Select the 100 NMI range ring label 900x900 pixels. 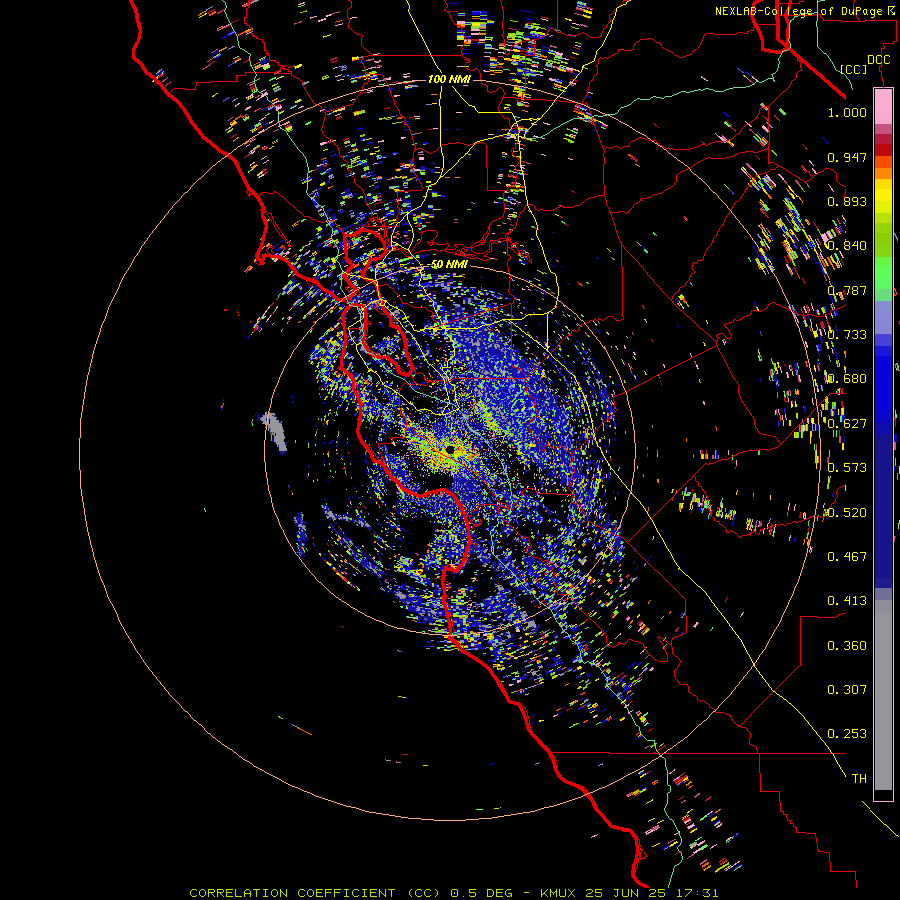[x=449, y=79]
